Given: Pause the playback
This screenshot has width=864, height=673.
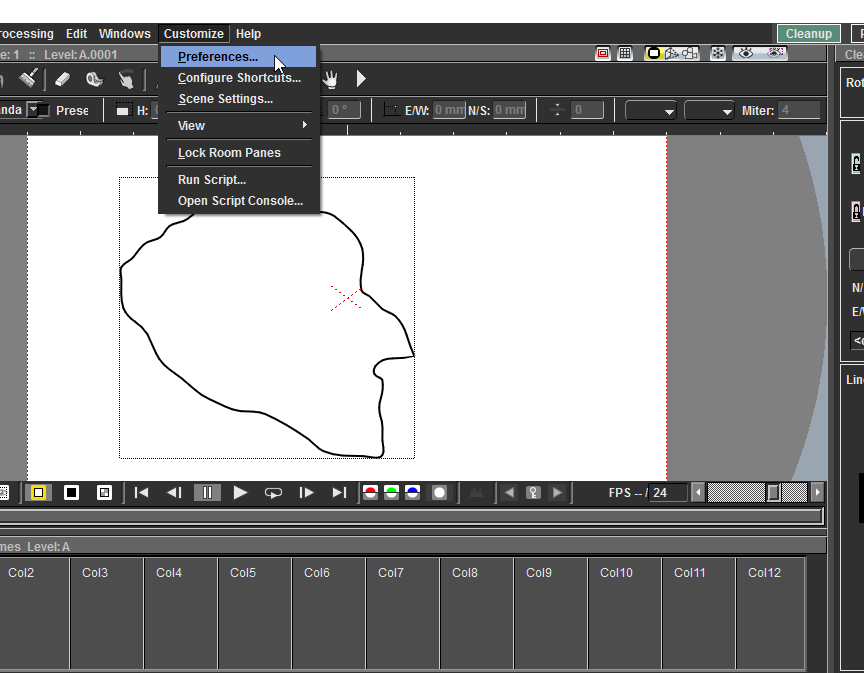Looking at the screenshot, I should click(x=207, y=492).
